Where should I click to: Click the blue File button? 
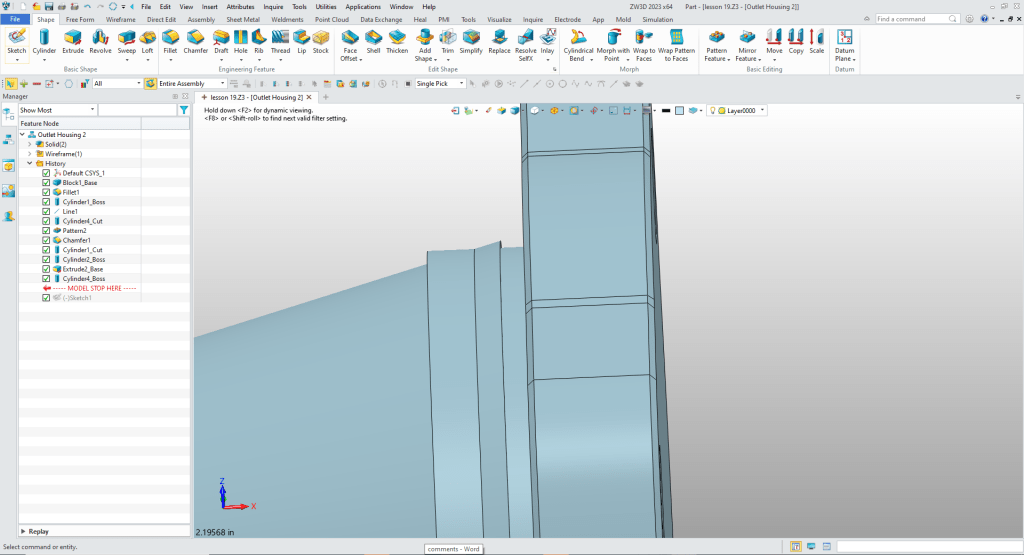pos(17,19)
